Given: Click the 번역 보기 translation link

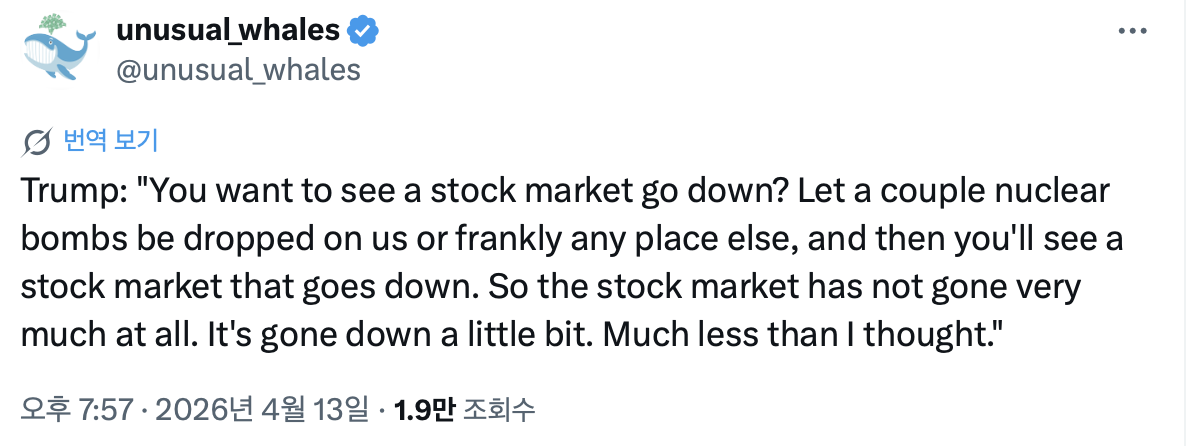Looking at the screenshot, I should point(110,141).
